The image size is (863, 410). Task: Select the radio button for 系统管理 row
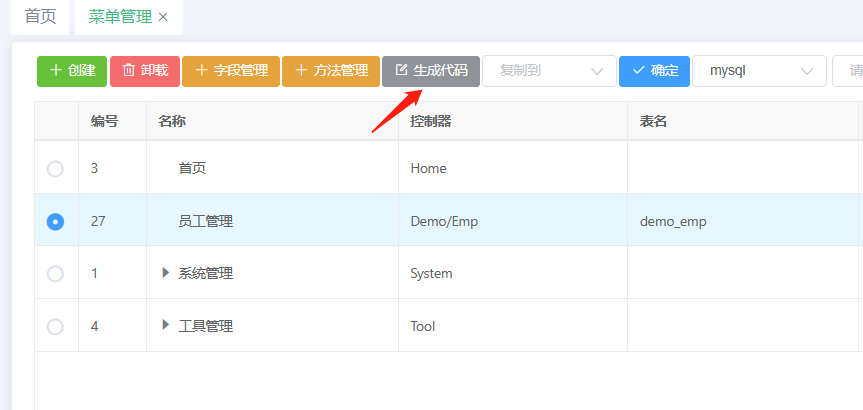[56, 274]
